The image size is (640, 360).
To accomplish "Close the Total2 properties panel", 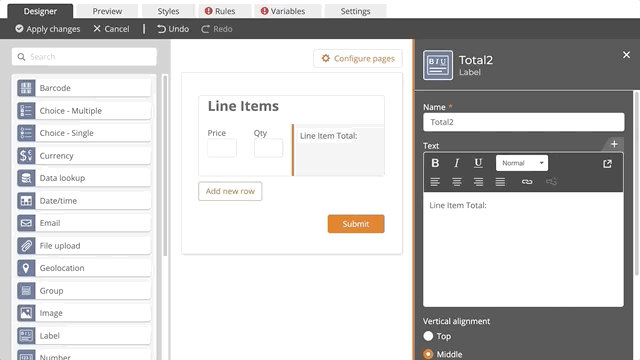I will click(x=627, y=55).
